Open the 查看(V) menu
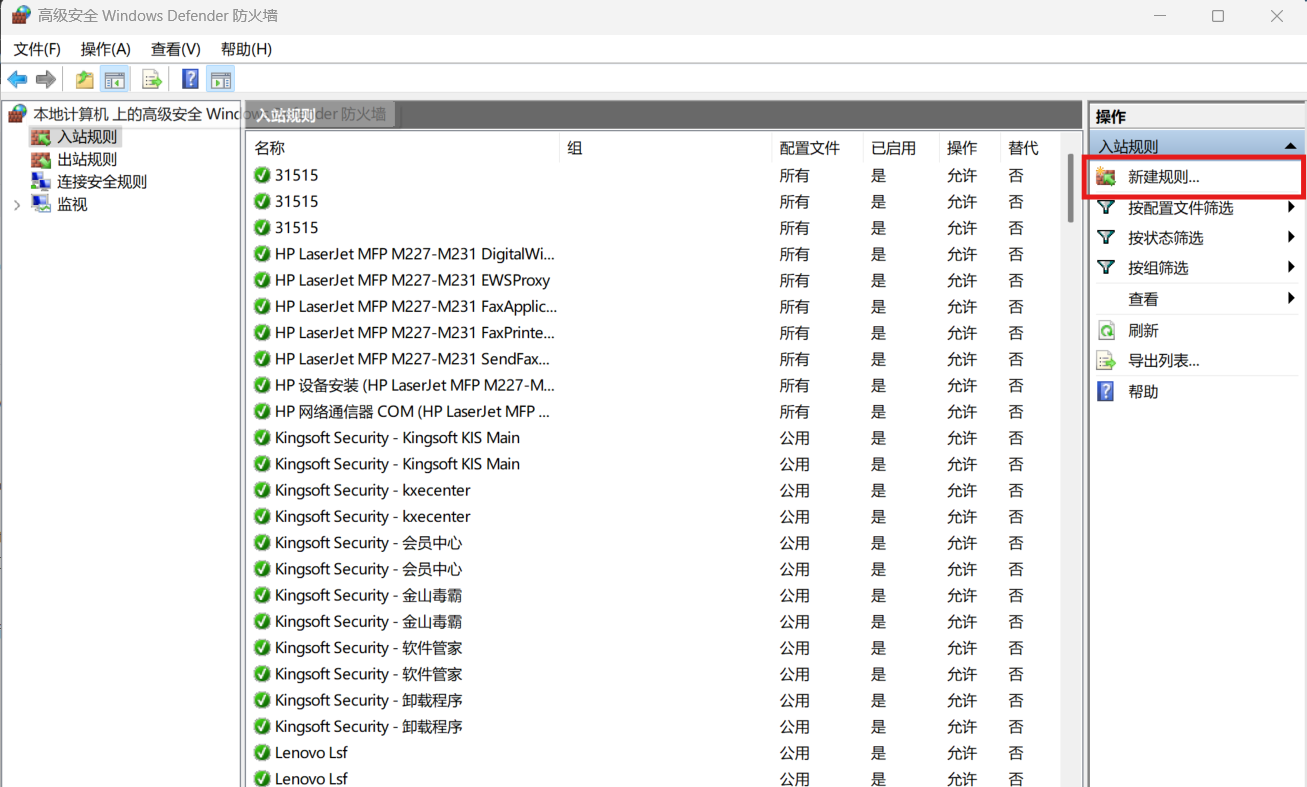Viewport: 1307px width, 787px height. (175, 48)
